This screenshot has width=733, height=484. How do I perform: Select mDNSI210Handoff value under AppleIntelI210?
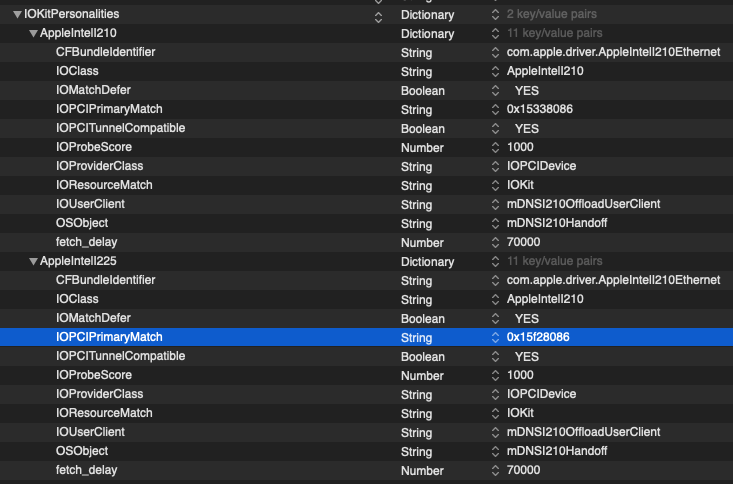click(x=557, y=224)
